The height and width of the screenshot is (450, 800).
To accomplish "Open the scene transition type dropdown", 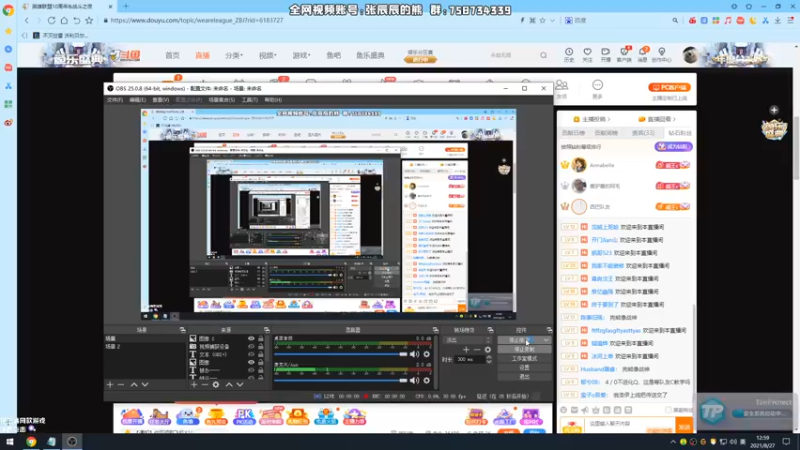I will click(467, 340).
